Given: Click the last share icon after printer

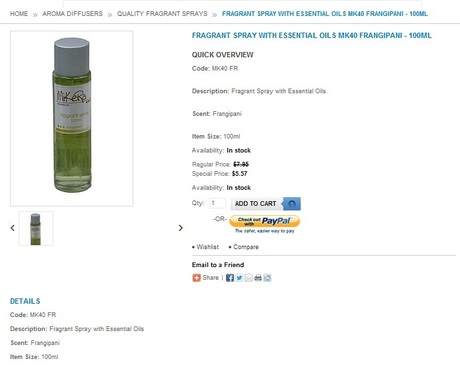Looking at the screenshot, I should tap(267, 278).
